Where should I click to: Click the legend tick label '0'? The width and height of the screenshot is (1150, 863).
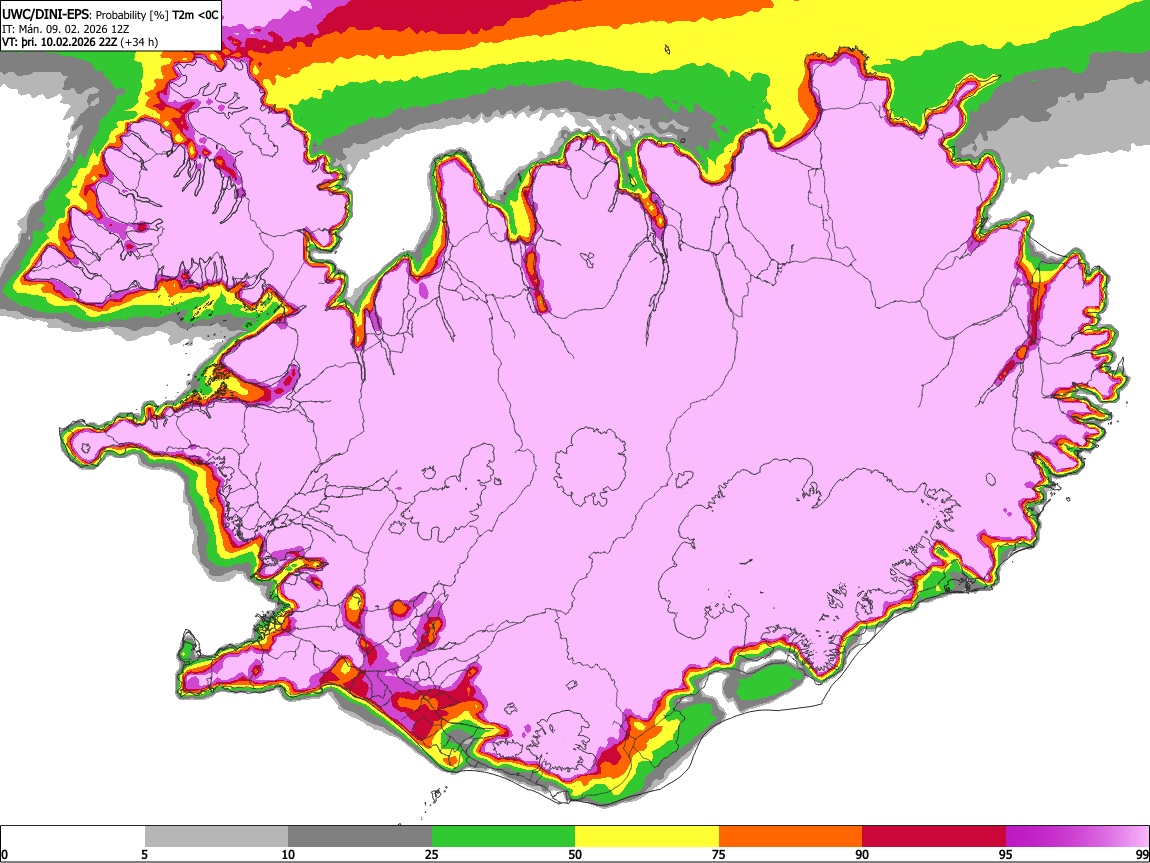[4, 854]
